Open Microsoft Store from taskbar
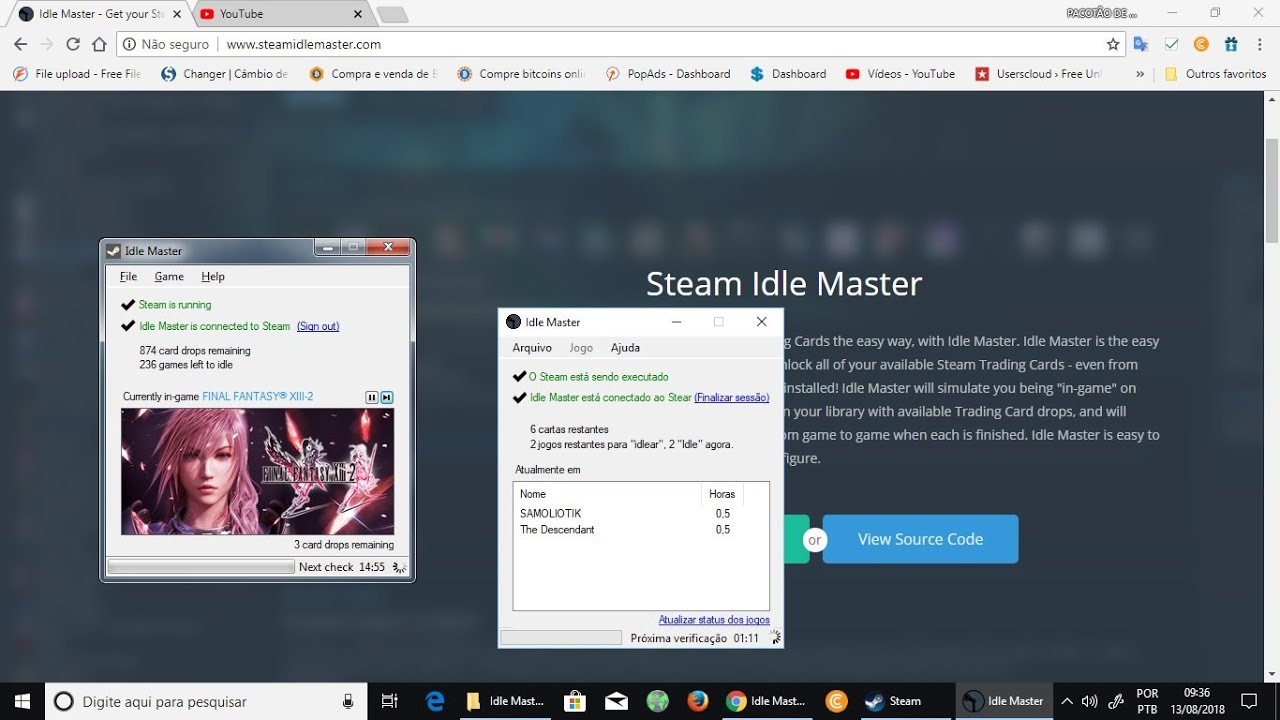The width and height of the screenshot is (1280, 720). pyautogui.click(x=574, y=701)
